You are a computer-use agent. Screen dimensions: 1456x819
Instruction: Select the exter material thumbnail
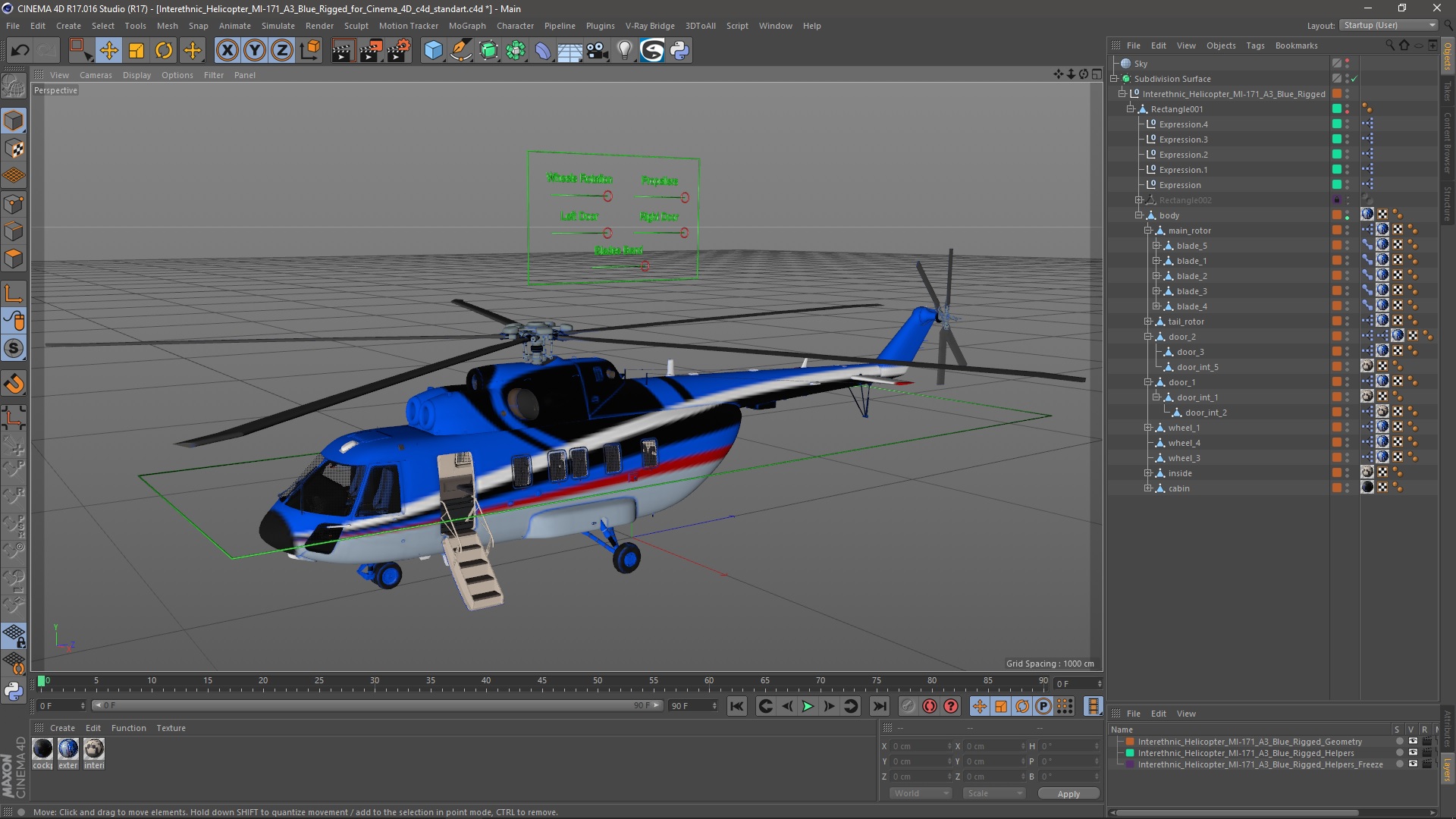pyautogui.click(x=68, y=749)
